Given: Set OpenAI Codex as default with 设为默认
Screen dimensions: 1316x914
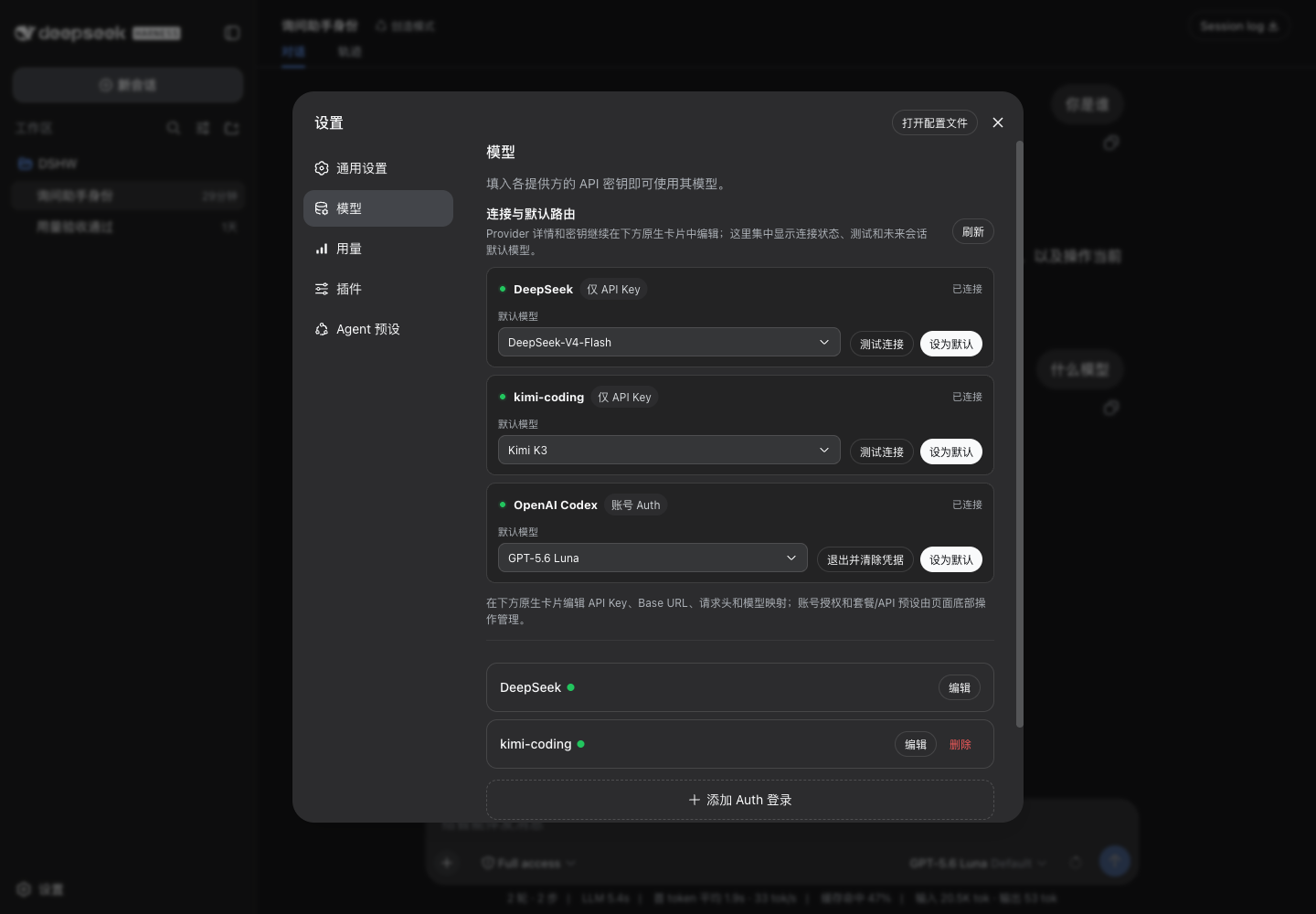Looking at the screenshot, I should click(951, 559).
